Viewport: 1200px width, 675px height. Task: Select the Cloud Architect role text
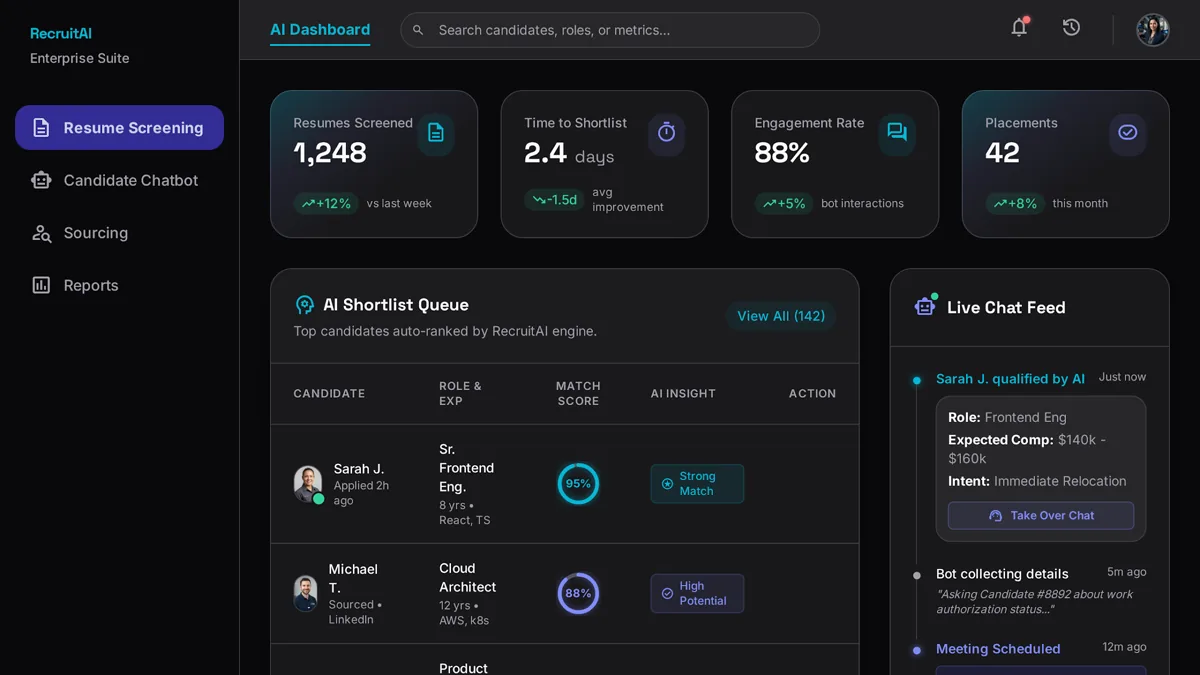pos(468,578)
